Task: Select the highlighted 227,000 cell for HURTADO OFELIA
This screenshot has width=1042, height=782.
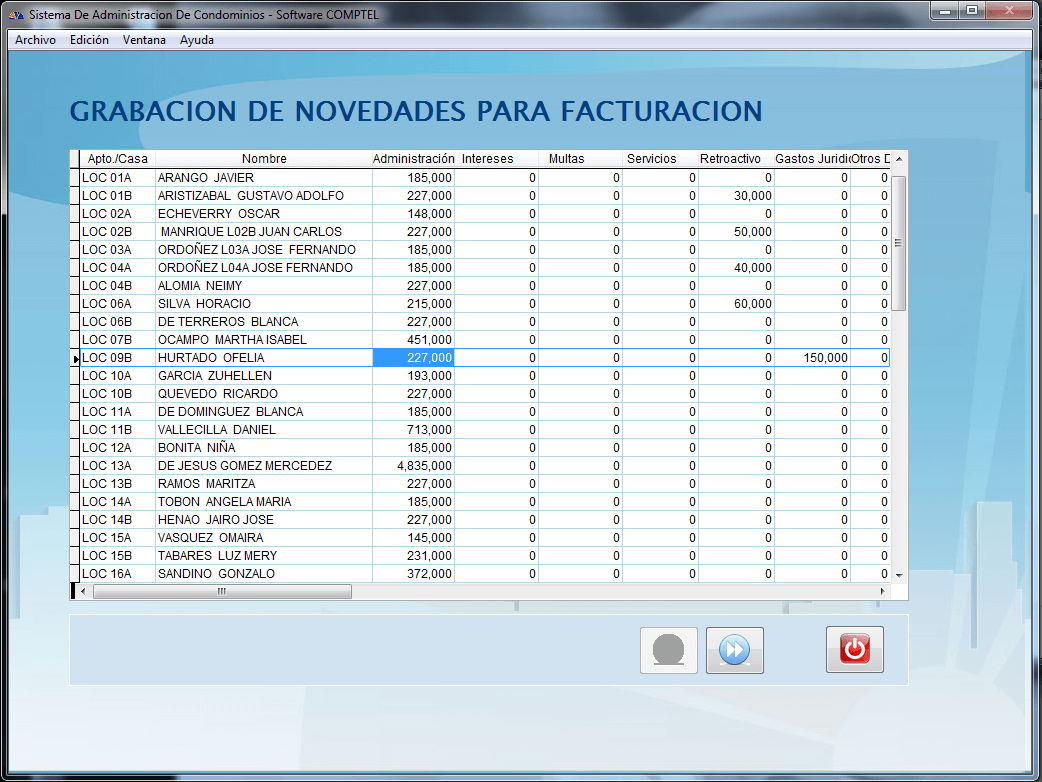Action: point(413,358)
